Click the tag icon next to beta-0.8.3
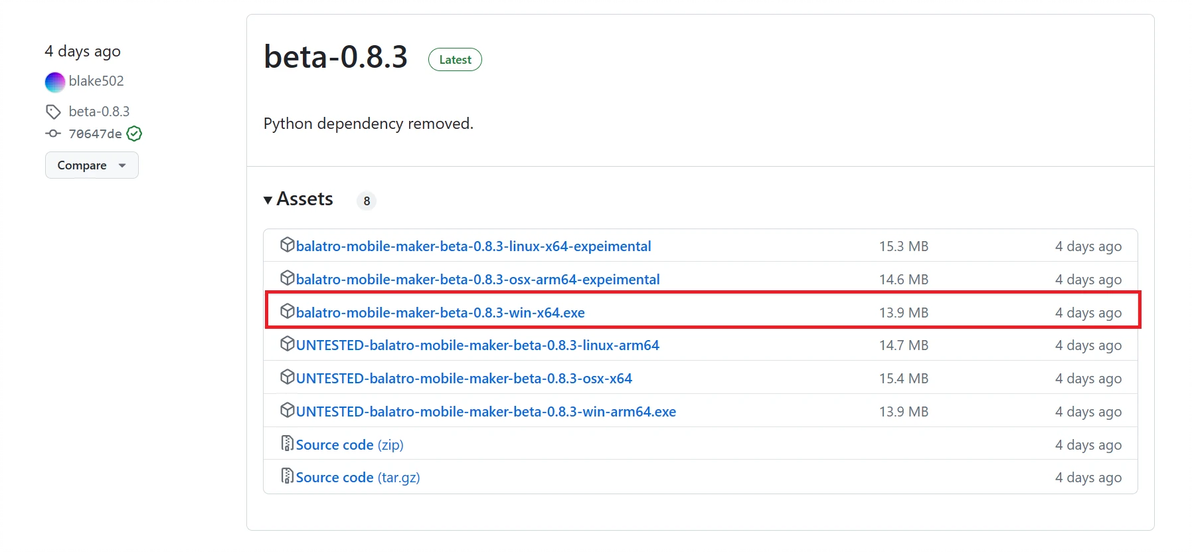Viewport: 1192px width, 552px height. point(53,112)
